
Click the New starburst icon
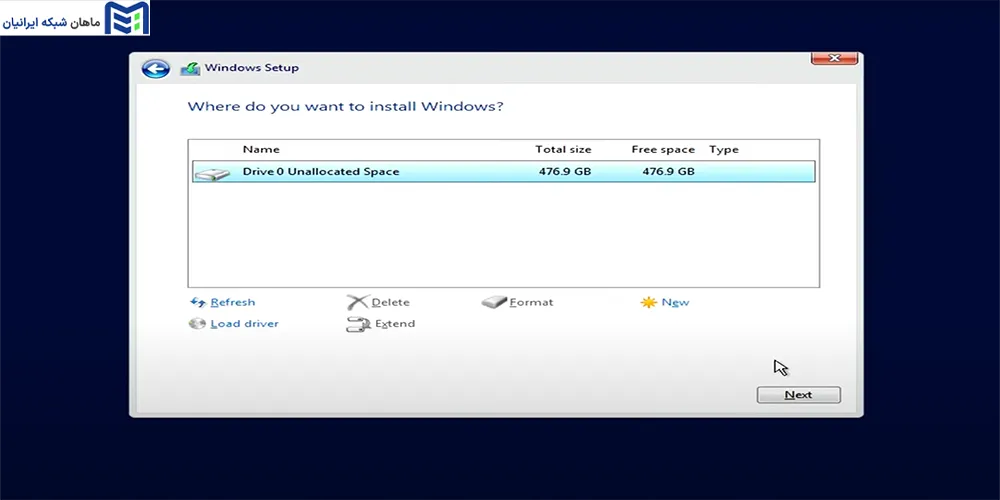[649, 302]
